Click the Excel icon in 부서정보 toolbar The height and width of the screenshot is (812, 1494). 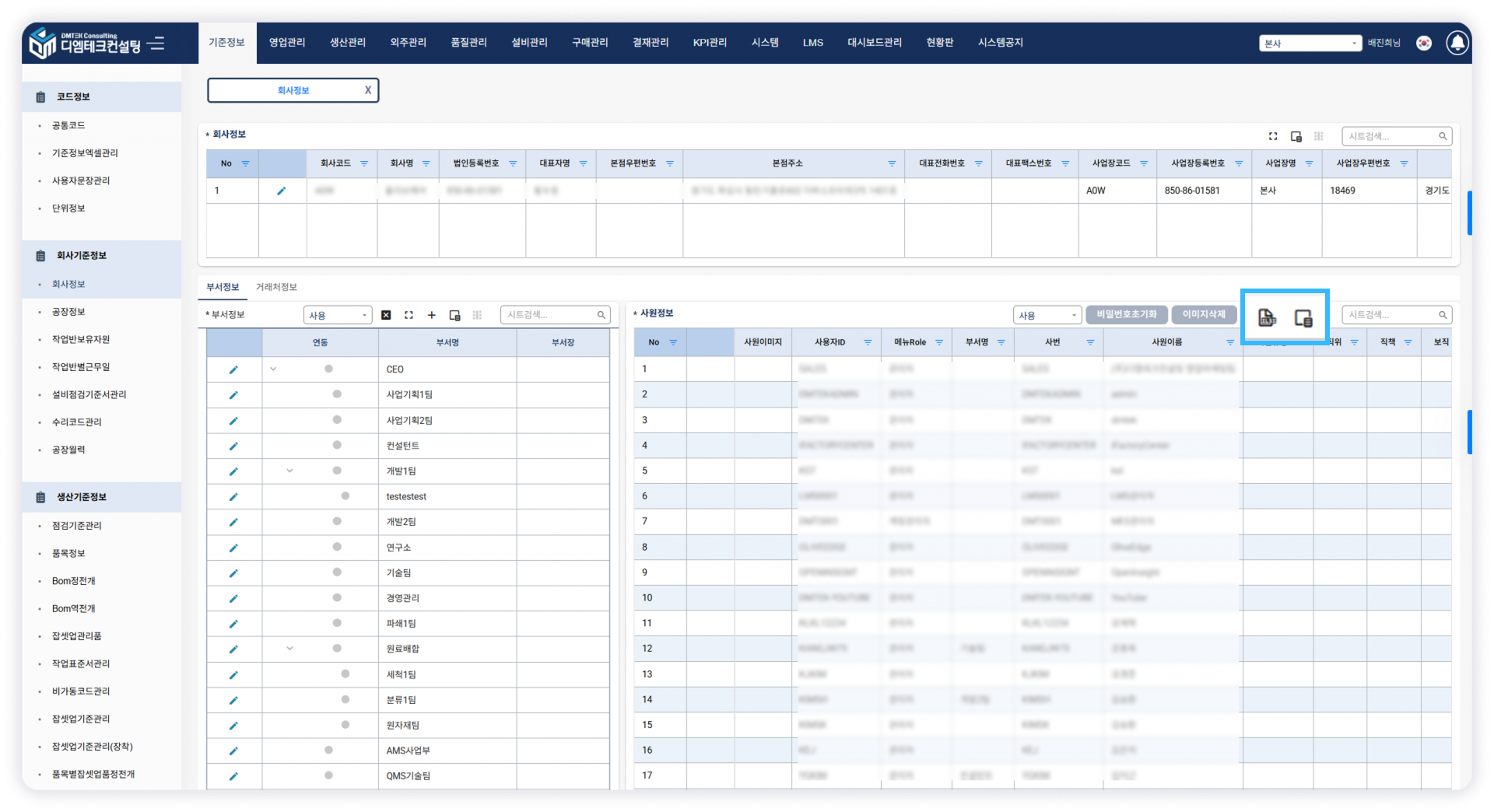pos(386,315)
